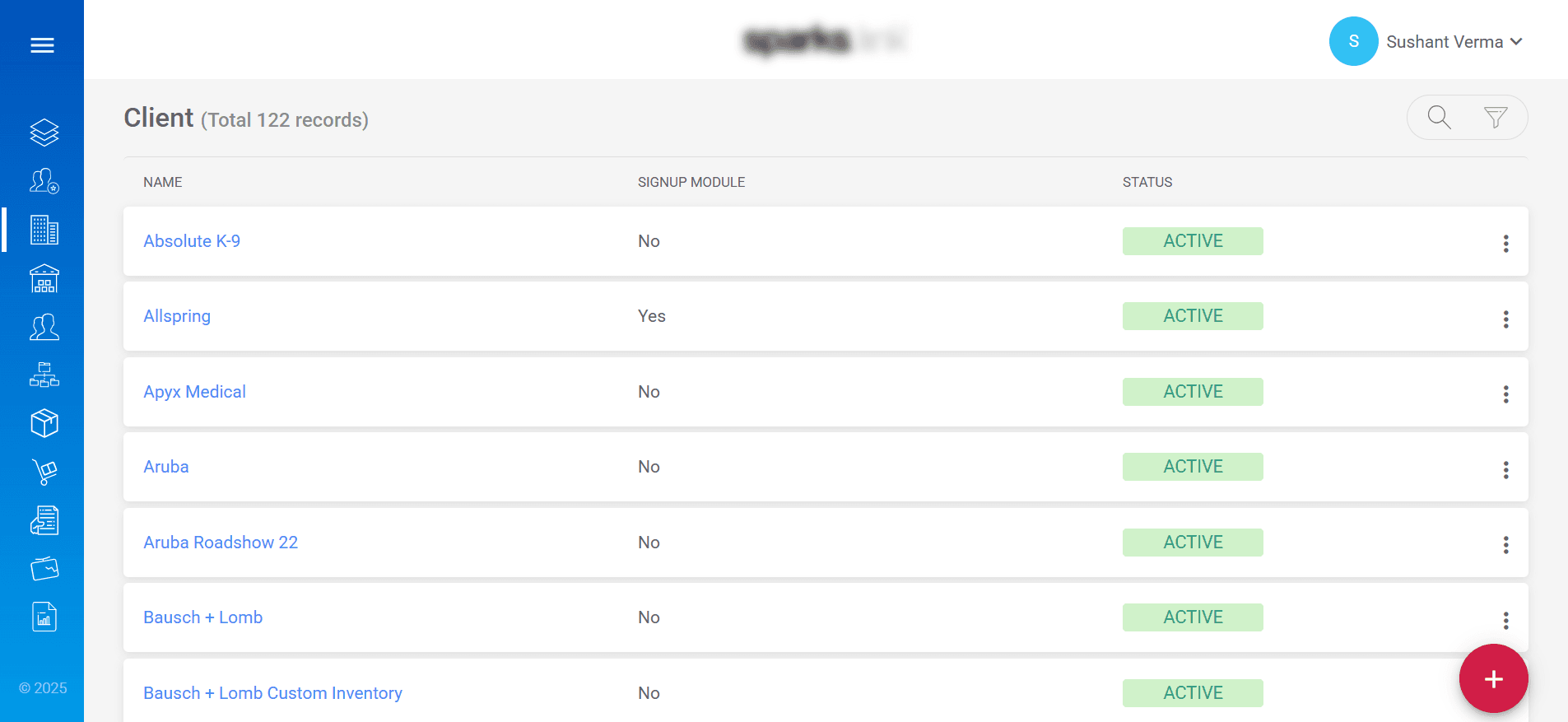Open the package box sidebar icon
1568x722 pixels.
click(x=44, y=423)
